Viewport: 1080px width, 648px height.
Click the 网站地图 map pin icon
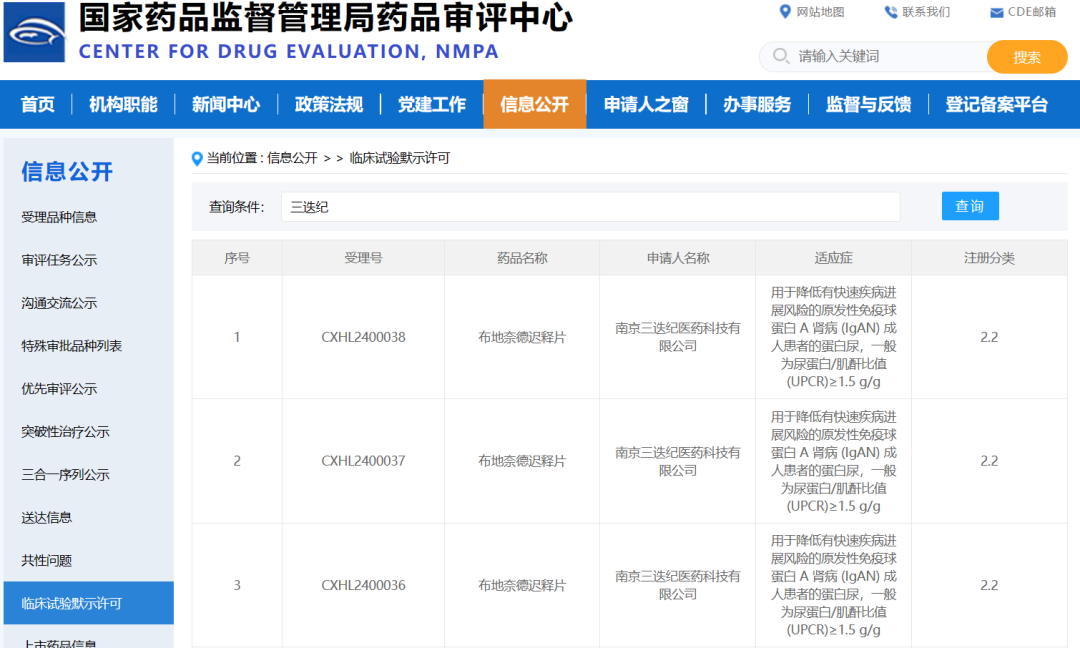click(x=786, y=12)
